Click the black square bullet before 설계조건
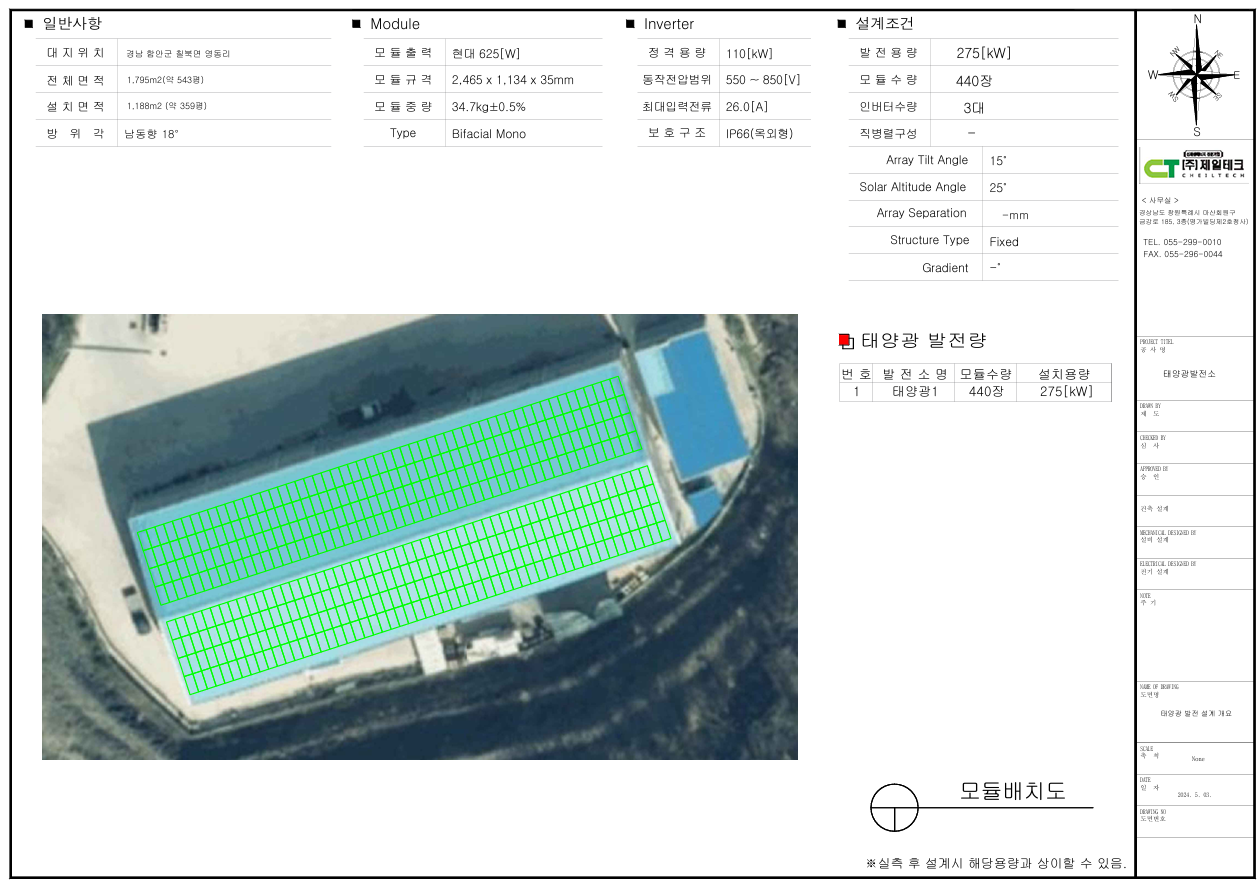The image size is (1260, 889). [841, 24]
